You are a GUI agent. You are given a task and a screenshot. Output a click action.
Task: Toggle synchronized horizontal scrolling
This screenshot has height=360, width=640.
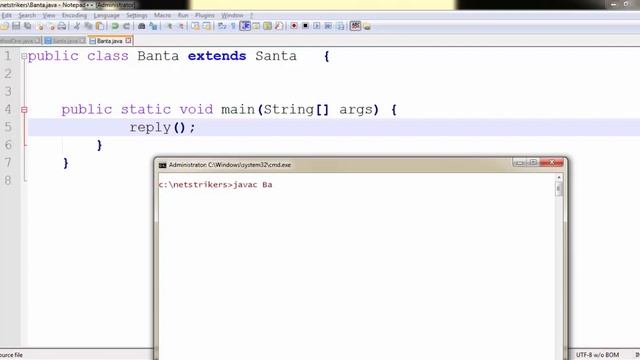(207, 26)
